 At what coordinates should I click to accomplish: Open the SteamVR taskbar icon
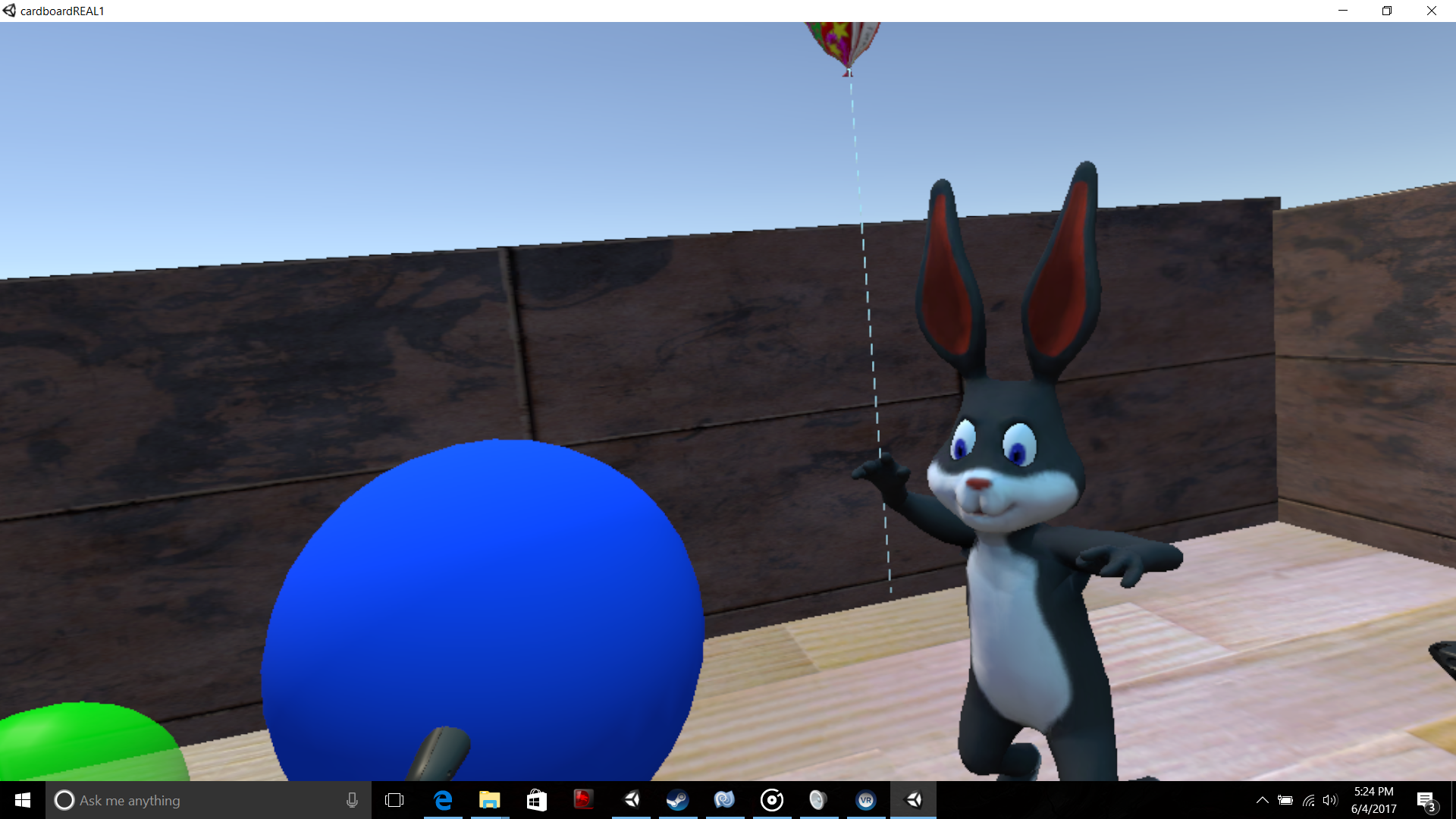(865, 800)
